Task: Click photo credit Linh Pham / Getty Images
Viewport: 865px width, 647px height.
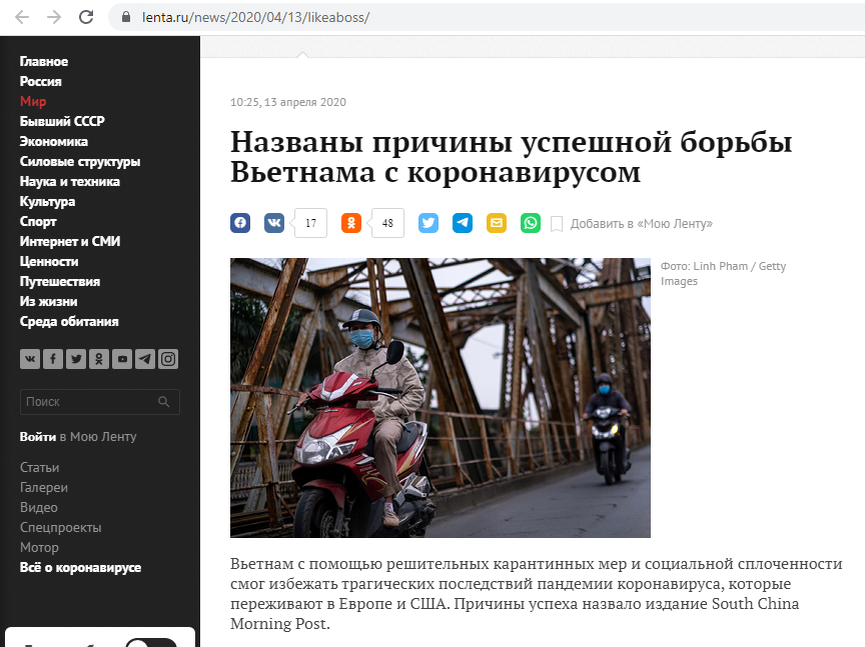Action: (723, 274)
